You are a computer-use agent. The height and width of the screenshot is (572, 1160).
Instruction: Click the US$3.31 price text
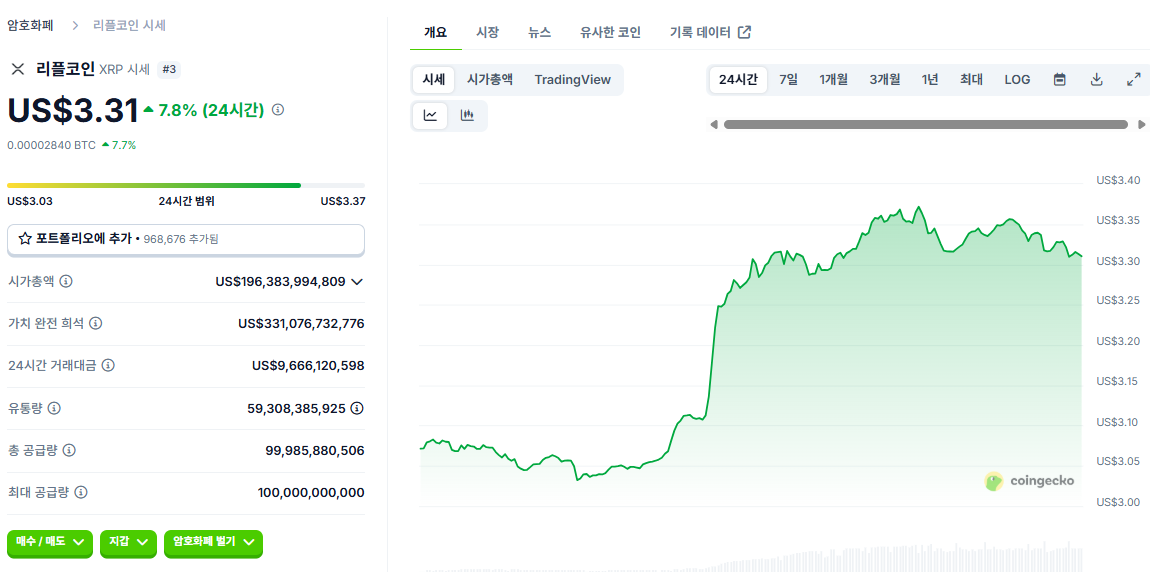coord(73,111)
